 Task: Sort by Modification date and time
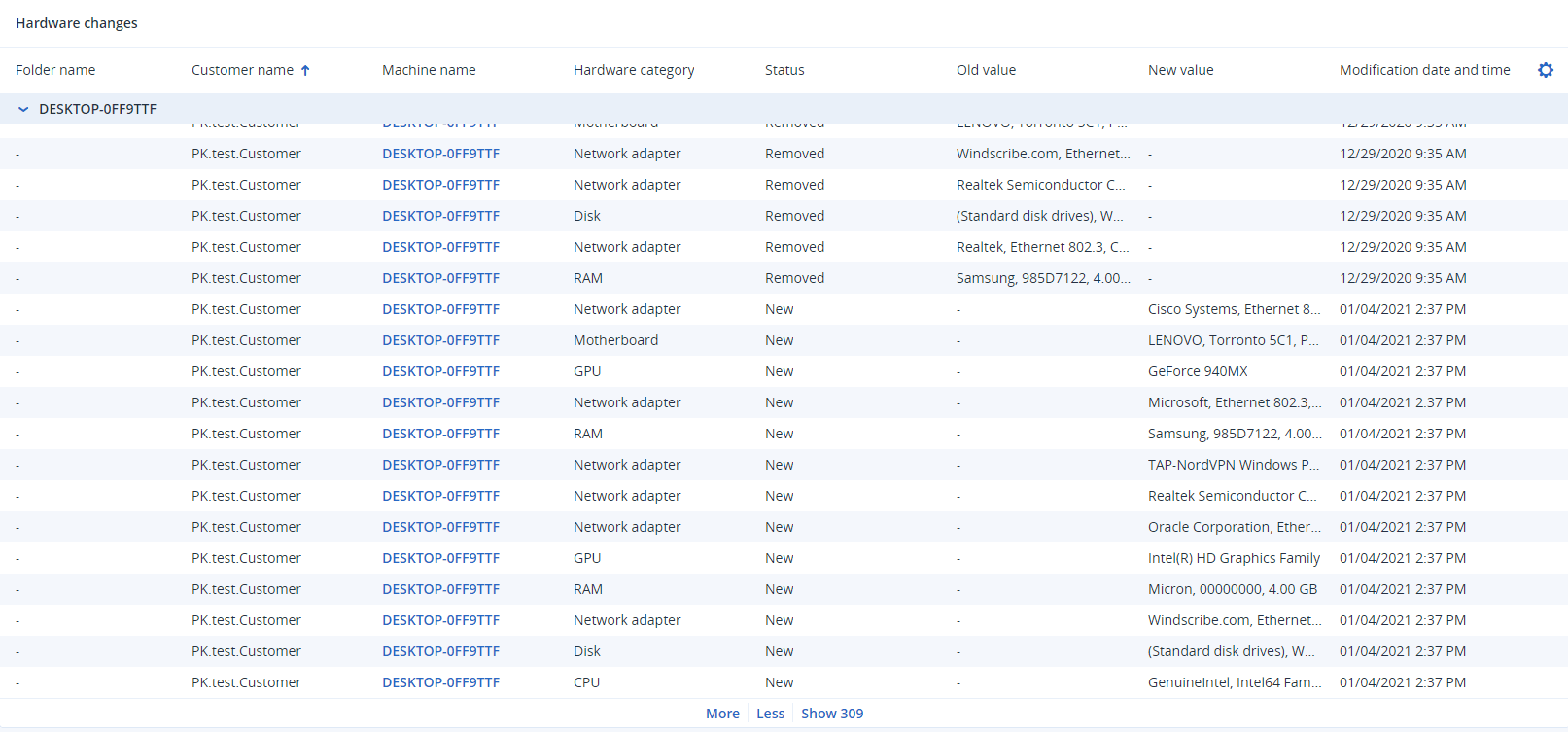tap(1424, 70)
